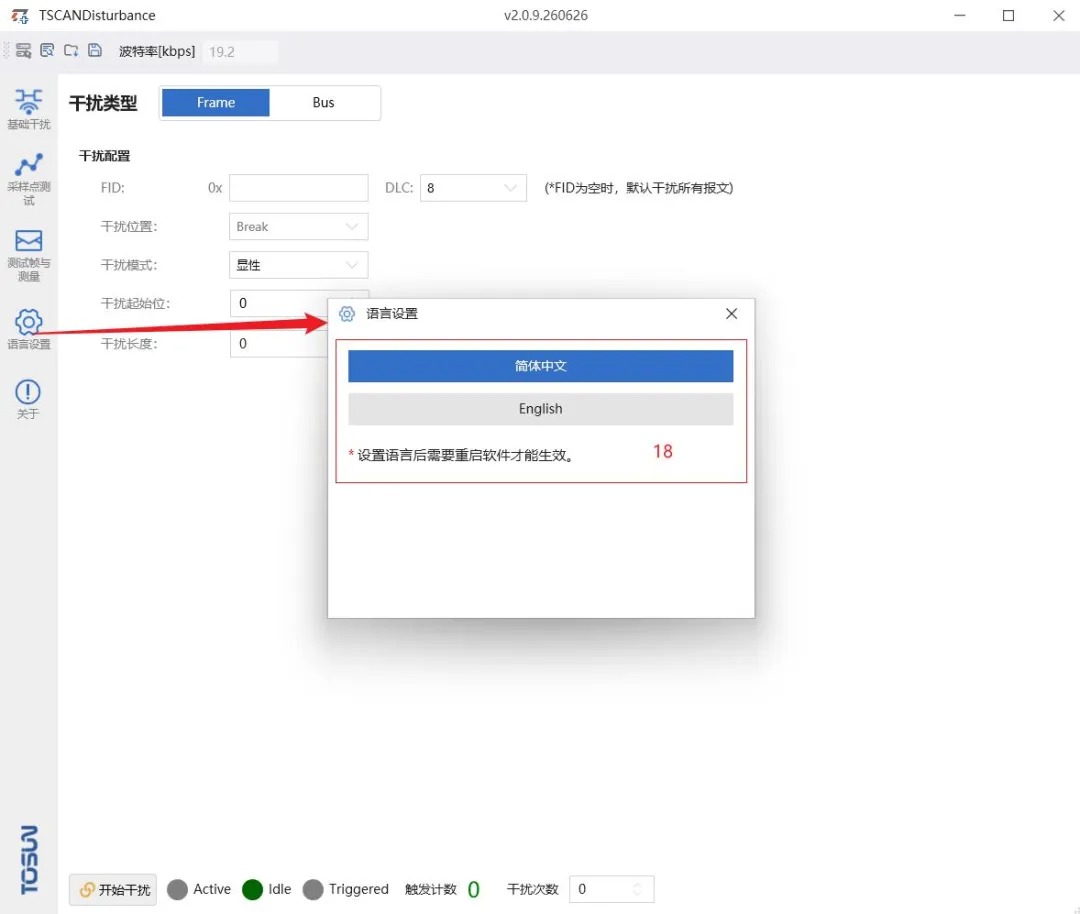The height and width of the screenshot is (914, 1080).
Task: Click the version text v2.0.9.260626
Action: tap(546, 15)
